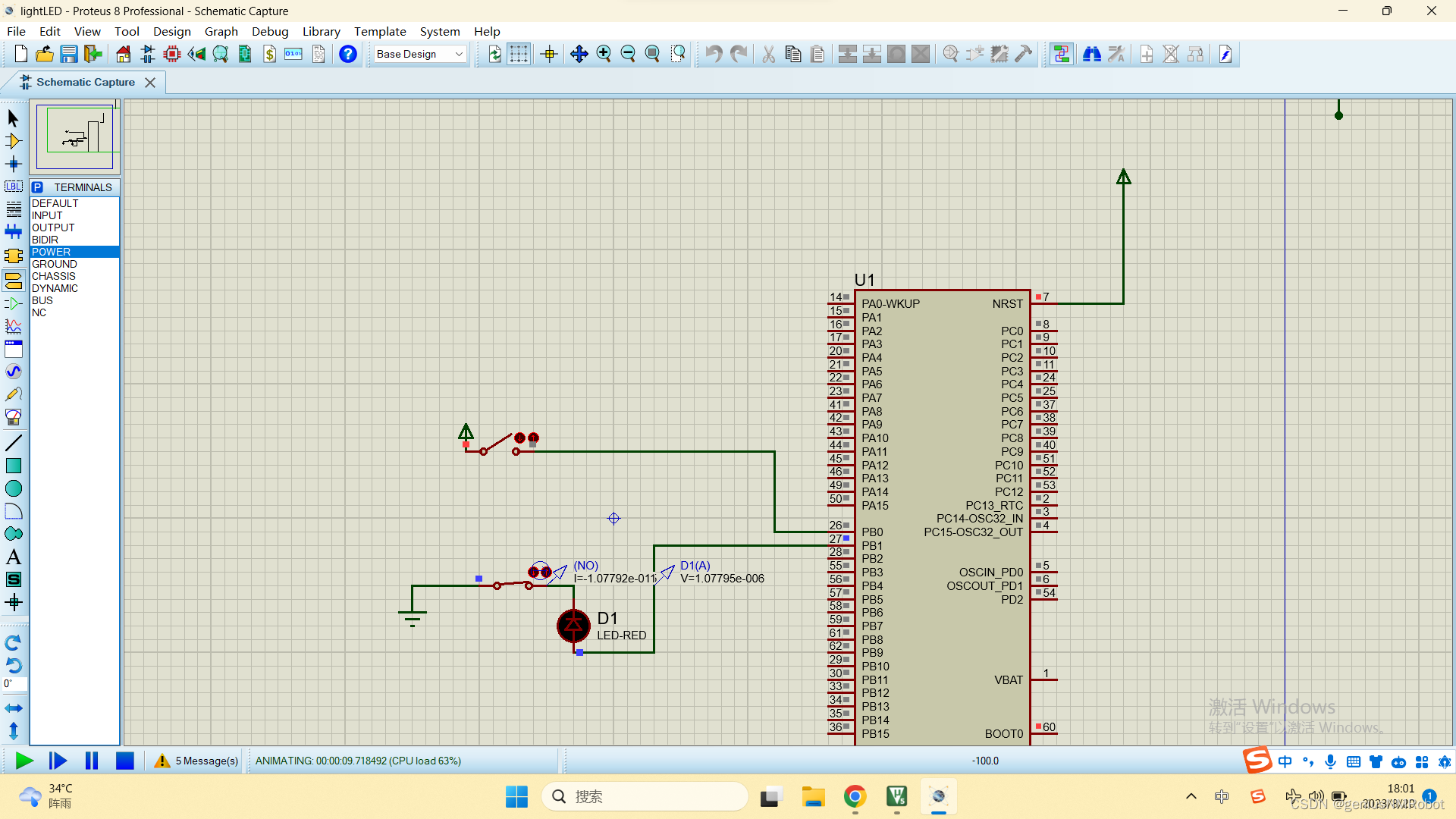Click the Stop simulation button
This screenshot has width=1456, height=819.
(125, 760)
